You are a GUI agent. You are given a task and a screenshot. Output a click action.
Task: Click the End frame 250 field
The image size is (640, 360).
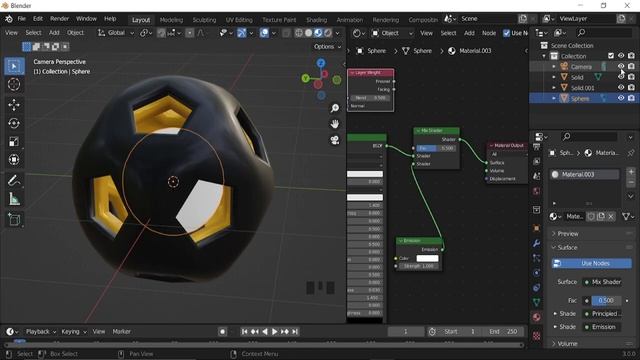[x=504, y=331]
